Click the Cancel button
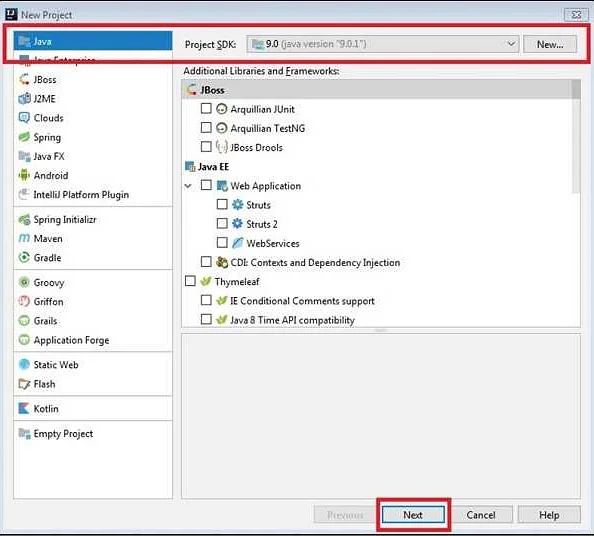594x536 pixels. (481, 515)
